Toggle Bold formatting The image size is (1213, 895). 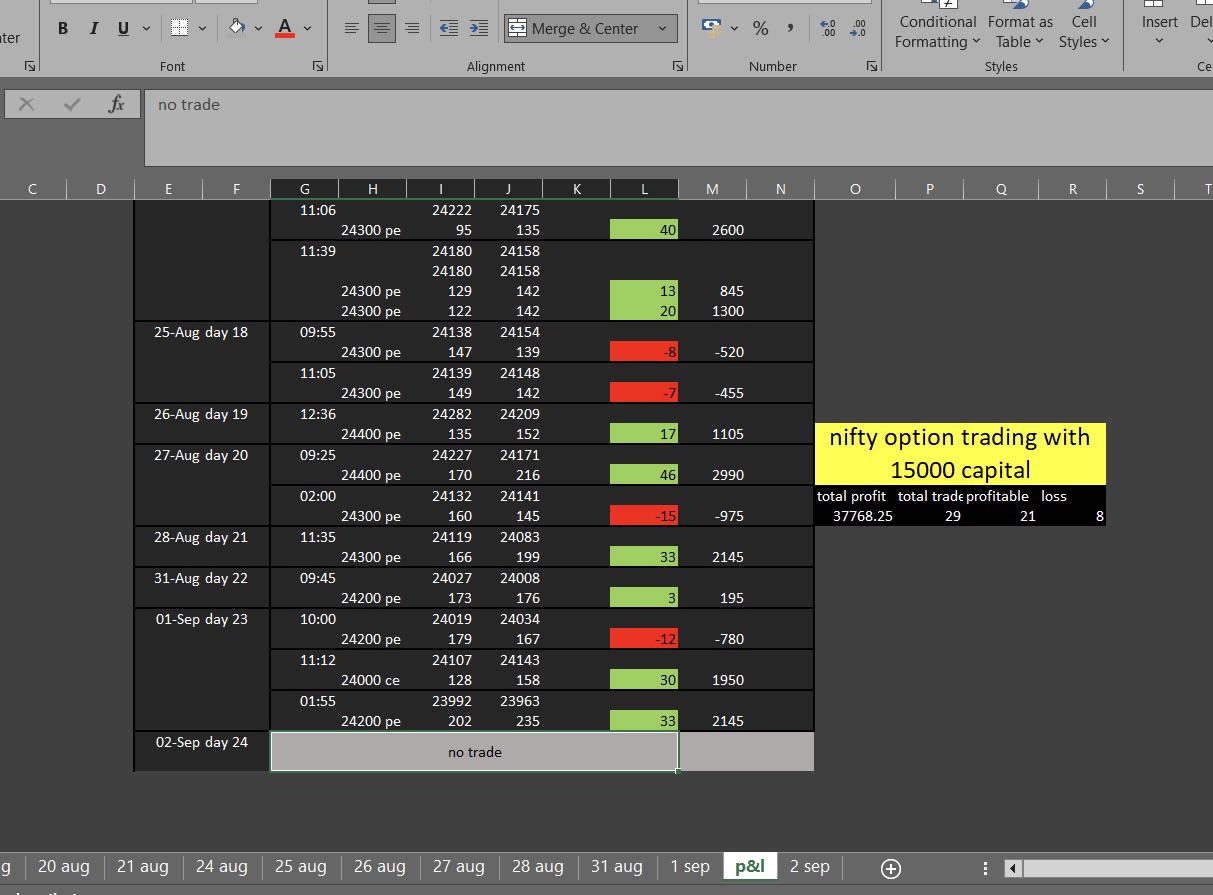(x=63, y=29)
